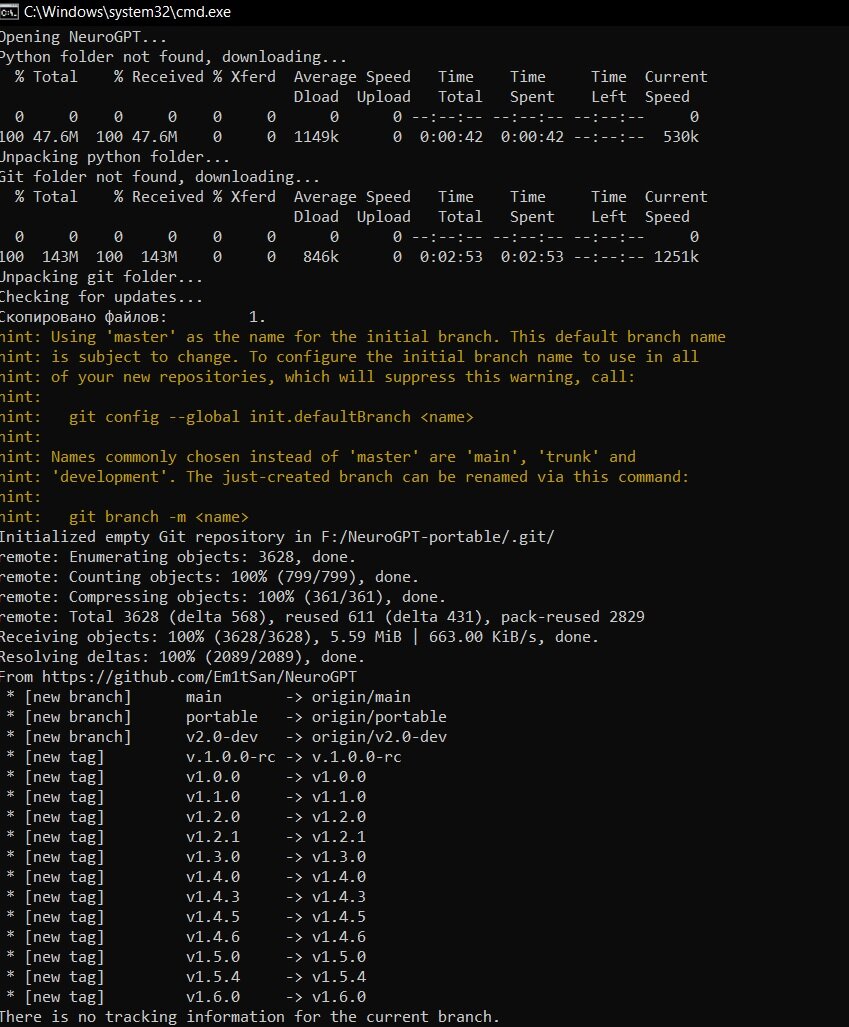Click 'Checking for updates...' line
The image size is (849, 1027).
(x=102, y=297)
